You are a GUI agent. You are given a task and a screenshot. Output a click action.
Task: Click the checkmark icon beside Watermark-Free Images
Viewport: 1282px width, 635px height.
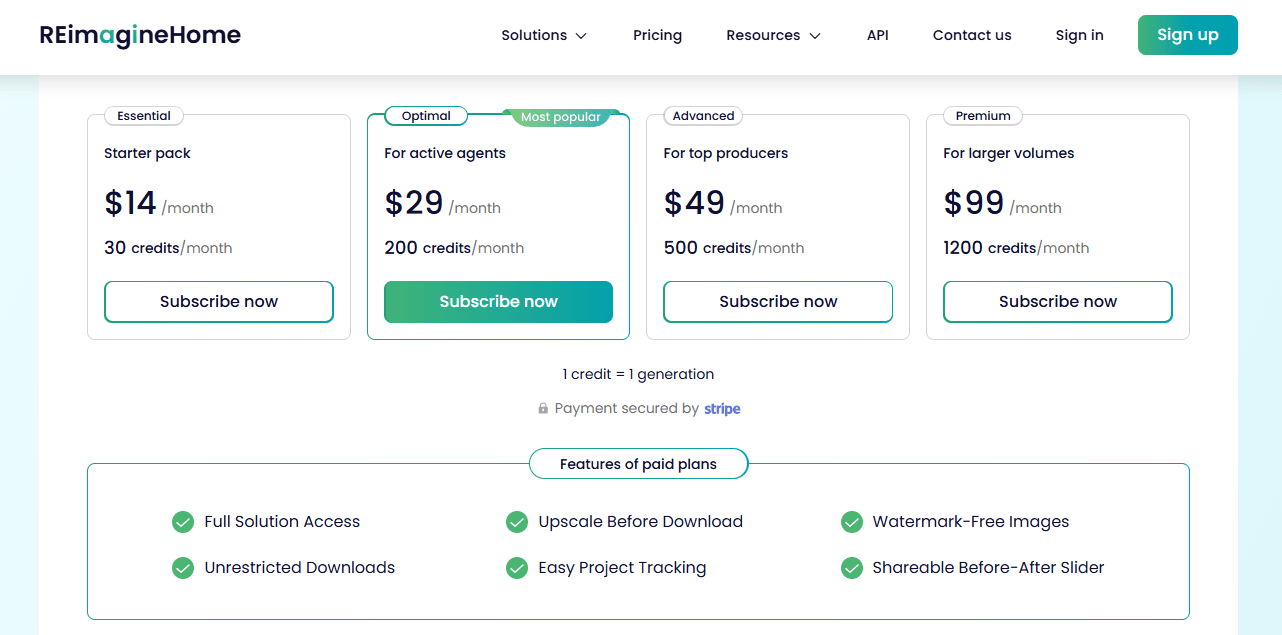click(851, 521)
